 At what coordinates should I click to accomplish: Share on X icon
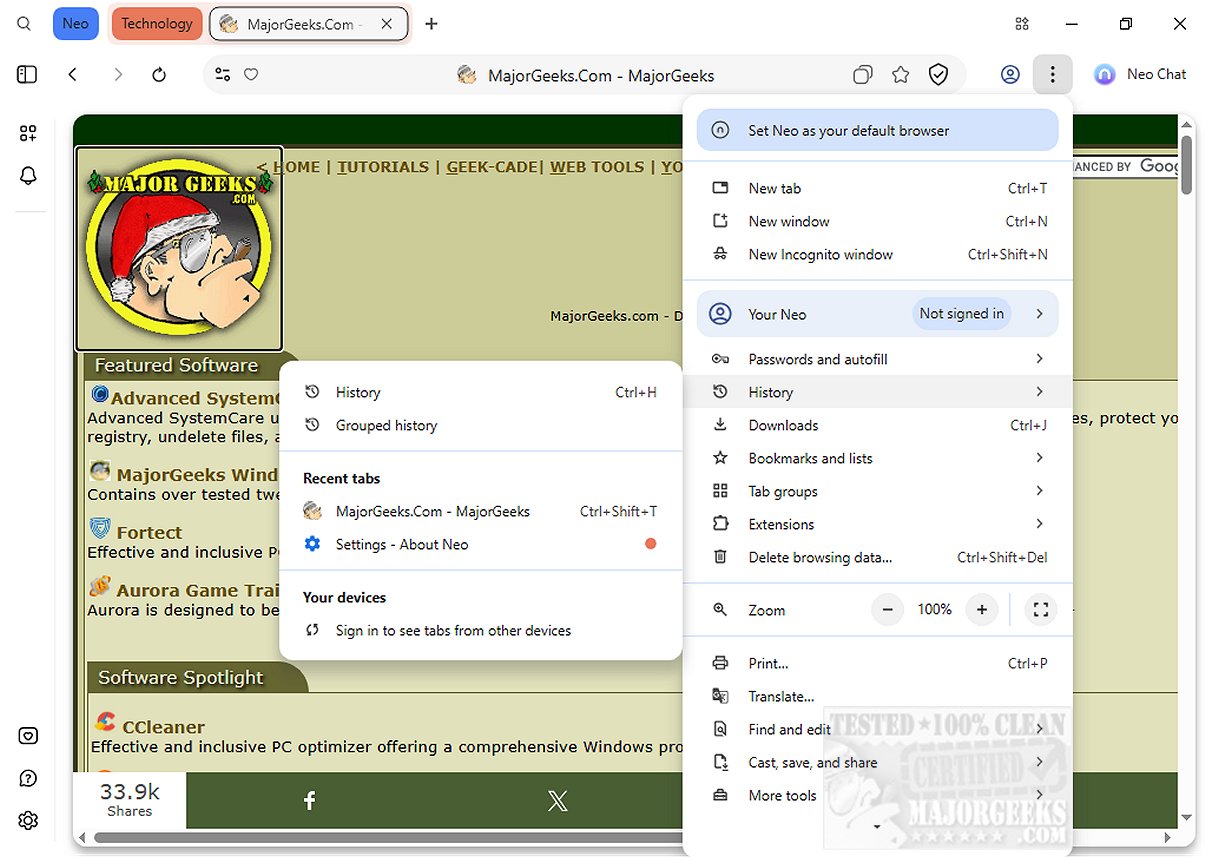tap(558, 800)
